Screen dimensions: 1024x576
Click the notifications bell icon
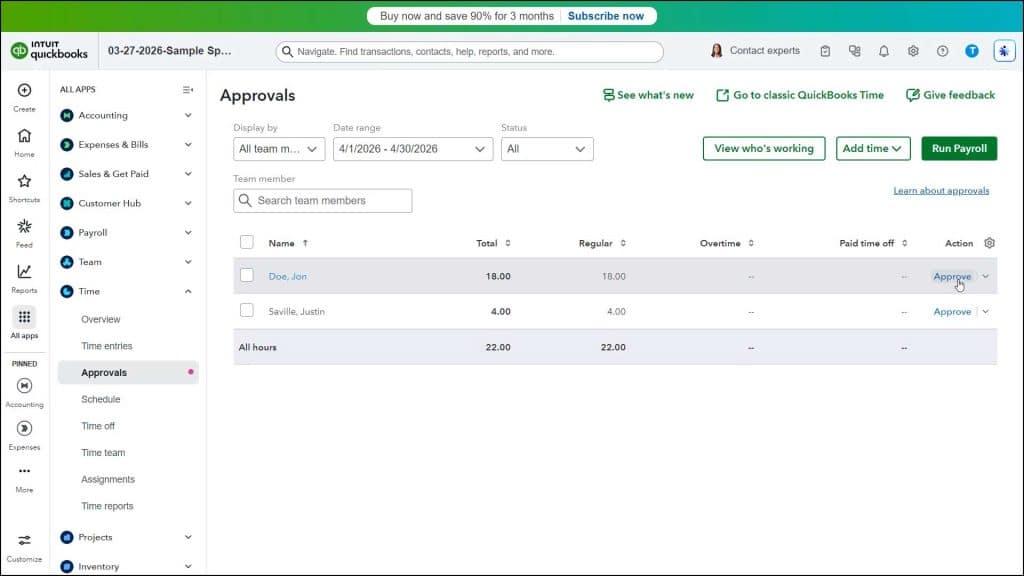click(x=884, y=50)
